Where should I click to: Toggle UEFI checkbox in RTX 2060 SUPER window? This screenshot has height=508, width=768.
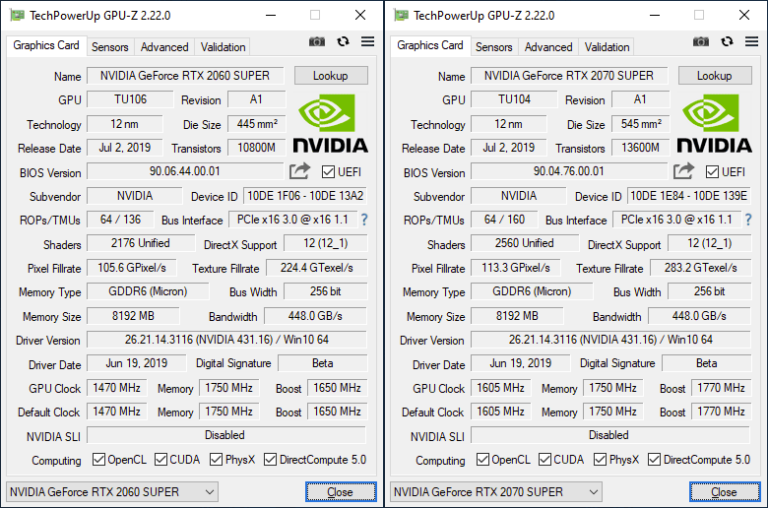pos(328,171)
